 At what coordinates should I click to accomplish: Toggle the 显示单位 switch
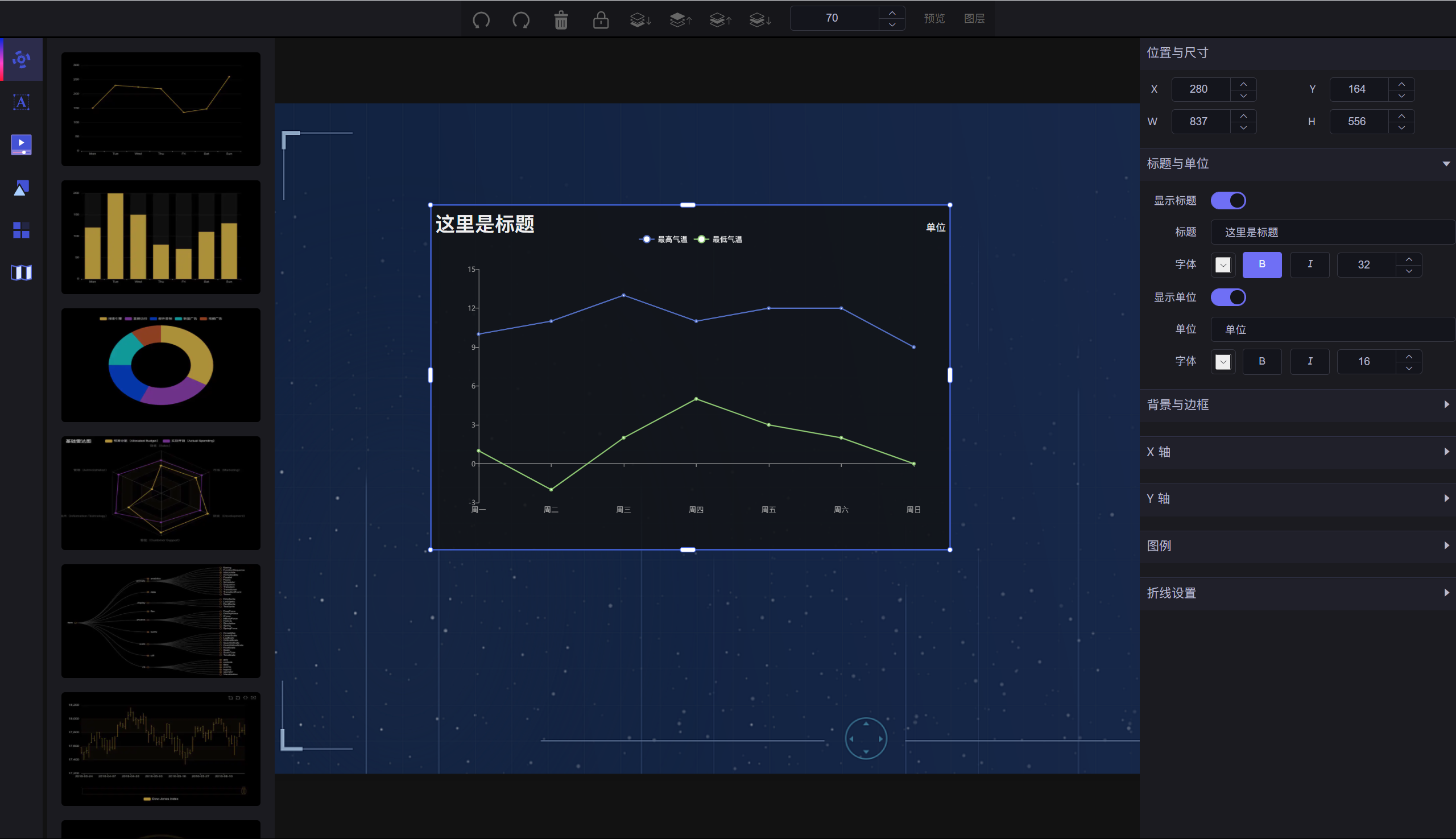[1228, 297]
